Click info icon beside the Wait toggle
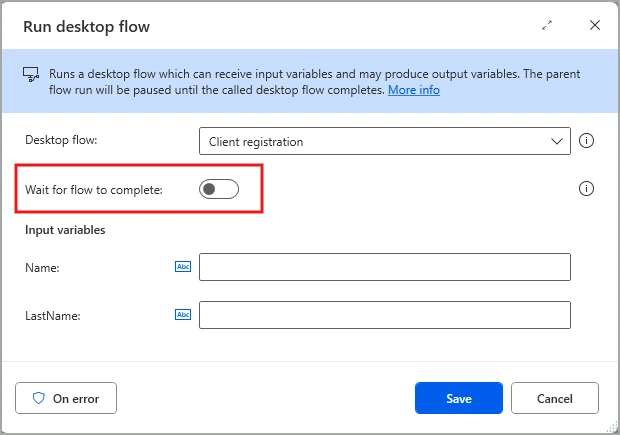 tap(587, 189)
